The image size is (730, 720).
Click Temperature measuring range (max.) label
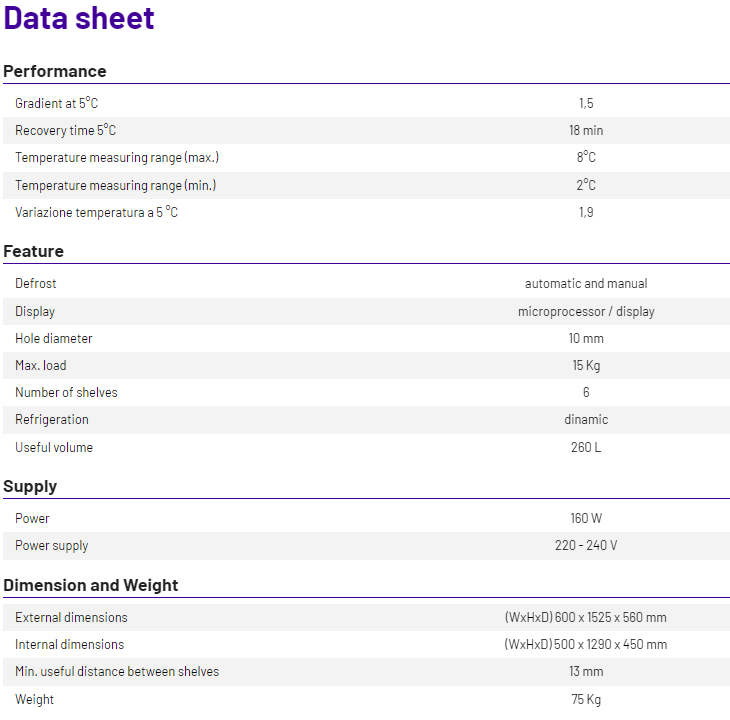pyautogui.click(x=117, y=158)
